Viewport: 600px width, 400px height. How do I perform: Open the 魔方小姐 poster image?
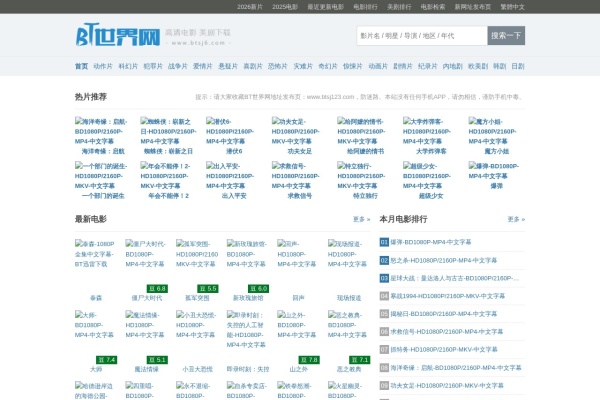tap(492, 131)
